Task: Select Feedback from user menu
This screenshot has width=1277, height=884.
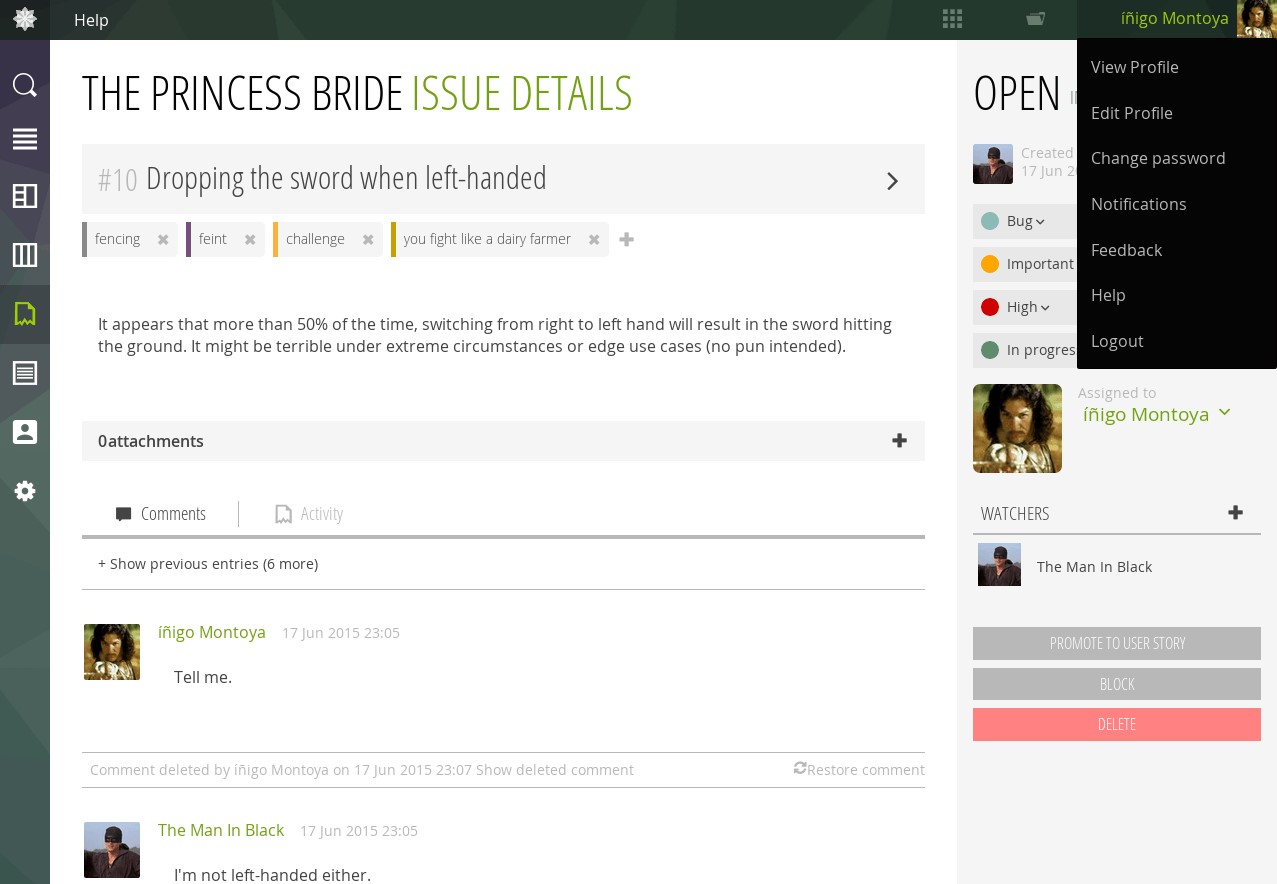Action: pyautogui.click(x=1127, y=250)
